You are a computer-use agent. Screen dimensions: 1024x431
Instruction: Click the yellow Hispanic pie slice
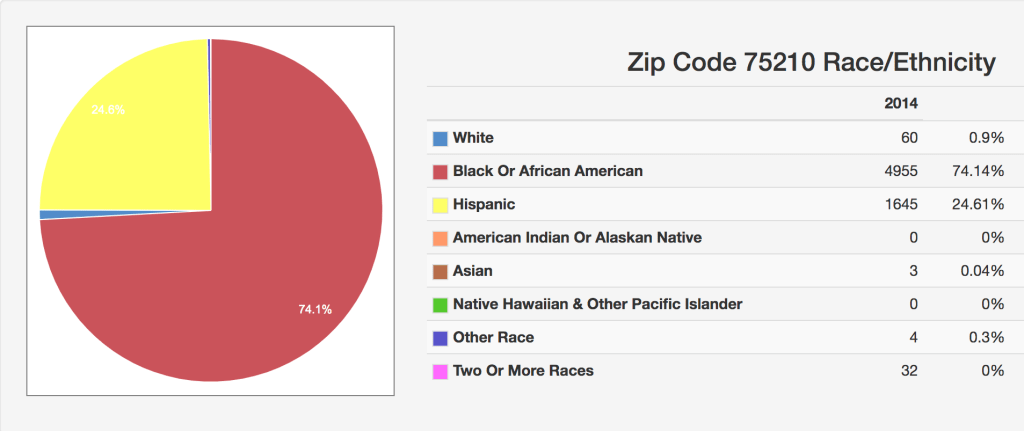(140, 140)
